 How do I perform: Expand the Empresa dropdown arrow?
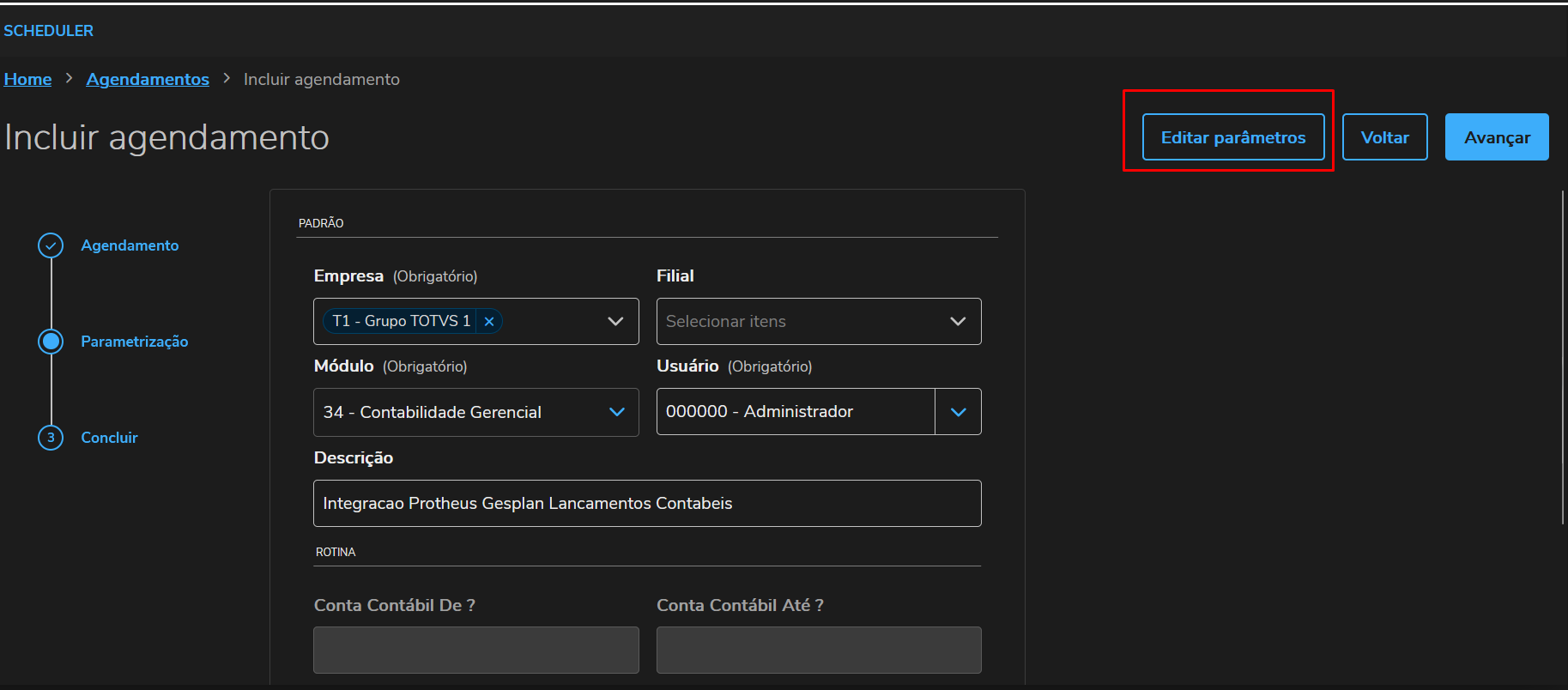pos(615,322)
